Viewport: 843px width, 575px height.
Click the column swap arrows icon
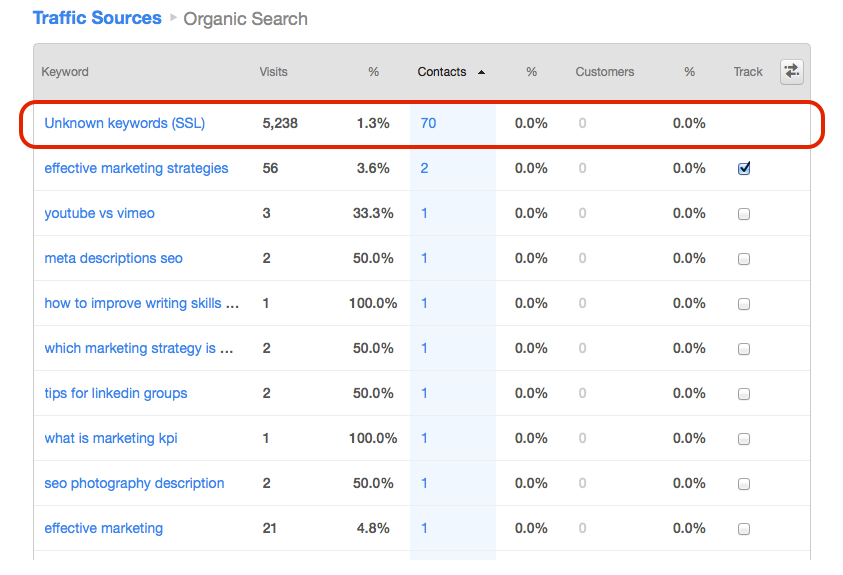(791, 71)
